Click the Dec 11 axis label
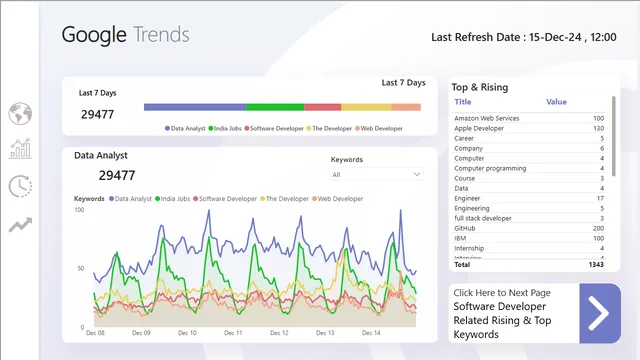 pos(233,333)
